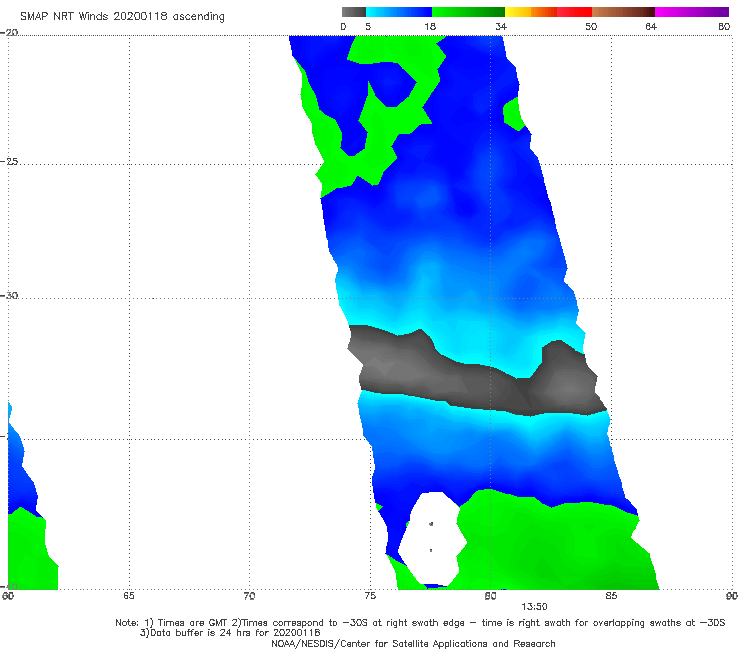
Task: Click the brown segment of the color bar
Action: (623, 12)
